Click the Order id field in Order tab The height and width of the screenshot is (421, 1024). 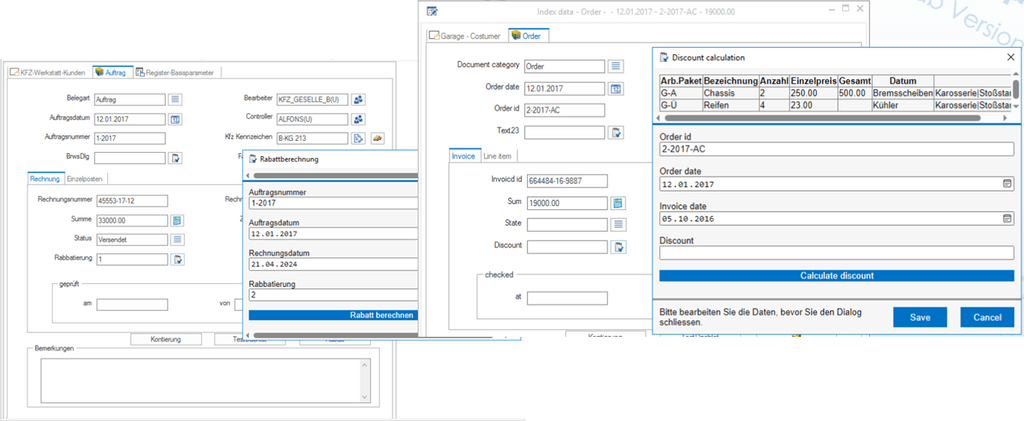[x=565, y=110]
